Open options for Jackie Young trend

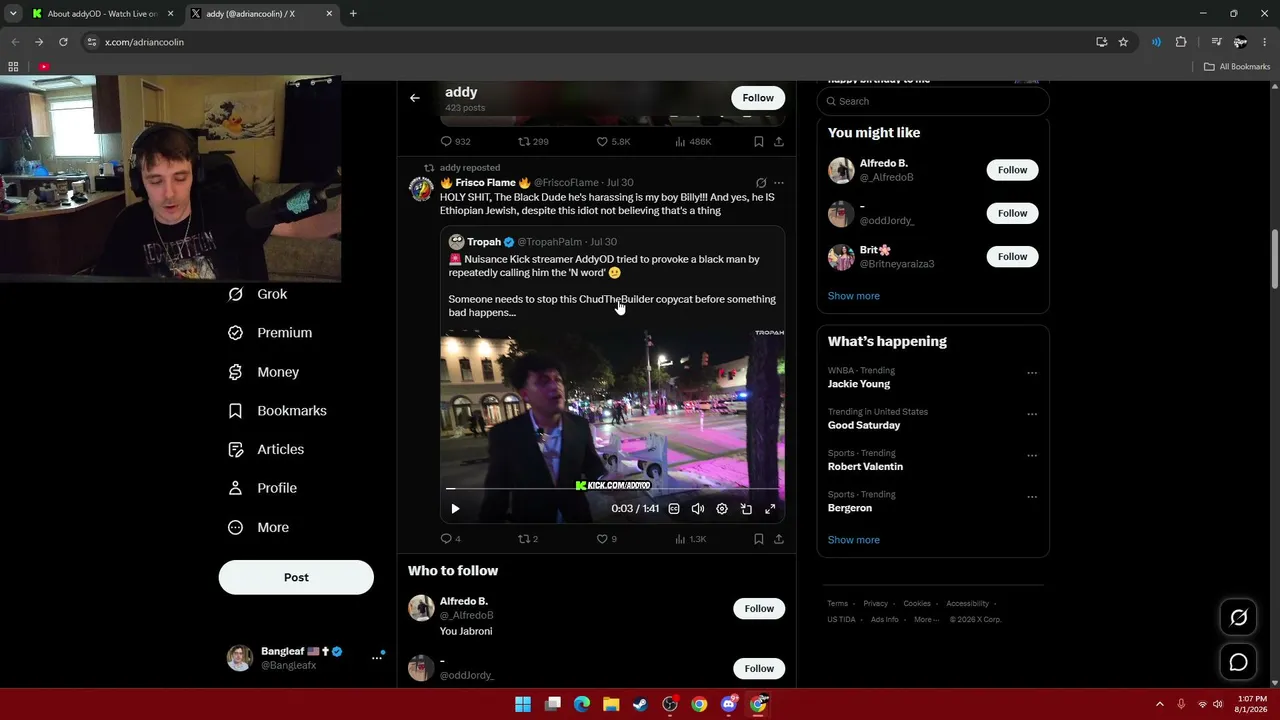pyautogui.click(x=1032, y=373)
